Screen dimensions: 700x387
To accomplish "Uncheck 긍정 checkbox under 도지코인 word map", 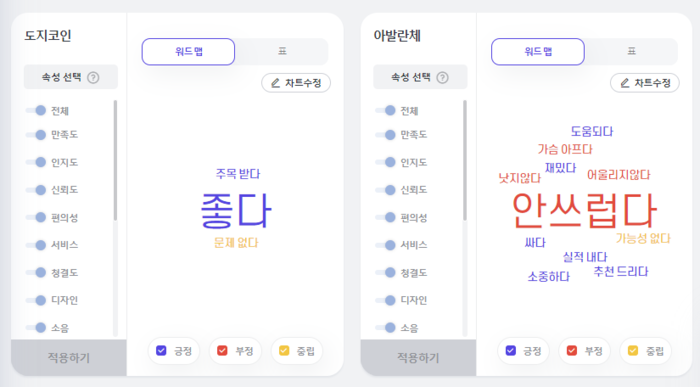I will tap(161, 351).
